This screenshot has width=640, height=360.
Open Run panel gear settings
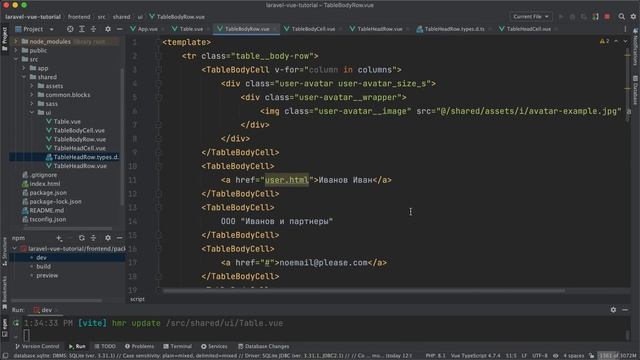pyautogui.click(x=613, y=310)
